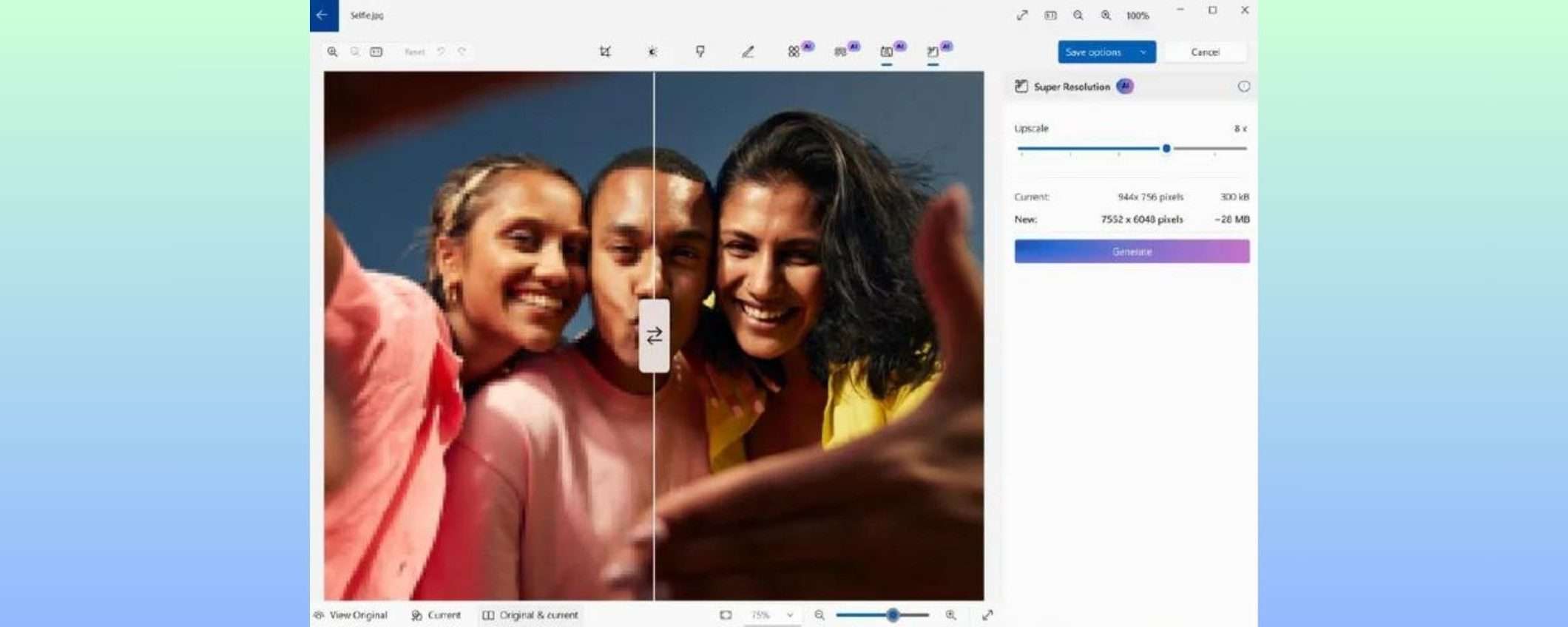1568x627 pixels.
Task: Select Original & current comparison view
Action: click(x=530, y=615)
